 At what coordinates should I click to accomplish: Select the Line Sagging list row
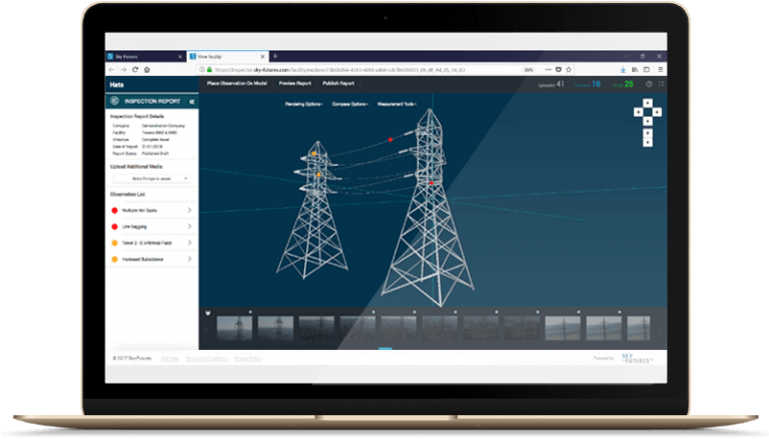[152, 226]
